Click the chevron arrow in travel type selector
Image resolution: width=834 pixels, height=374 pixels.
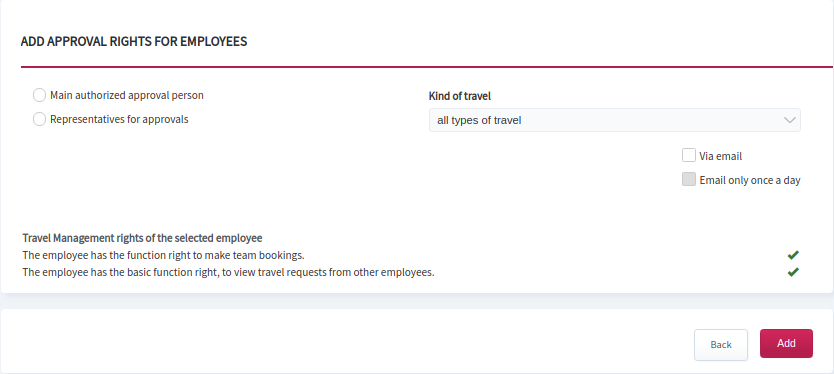pyautogui.click(x=789, y=120)
